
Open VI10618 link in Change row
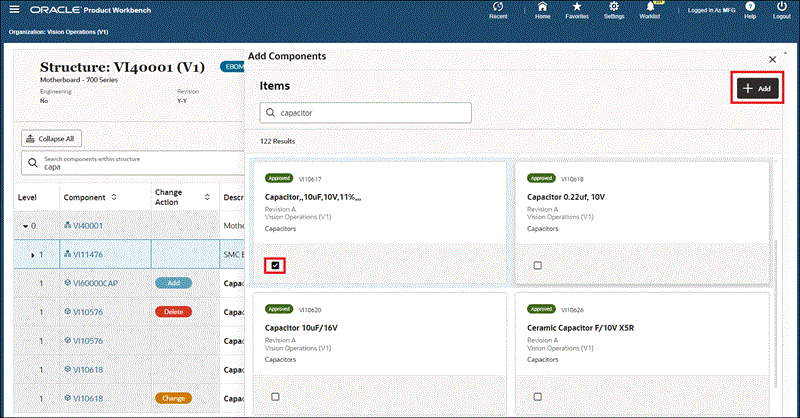point(88,398)
